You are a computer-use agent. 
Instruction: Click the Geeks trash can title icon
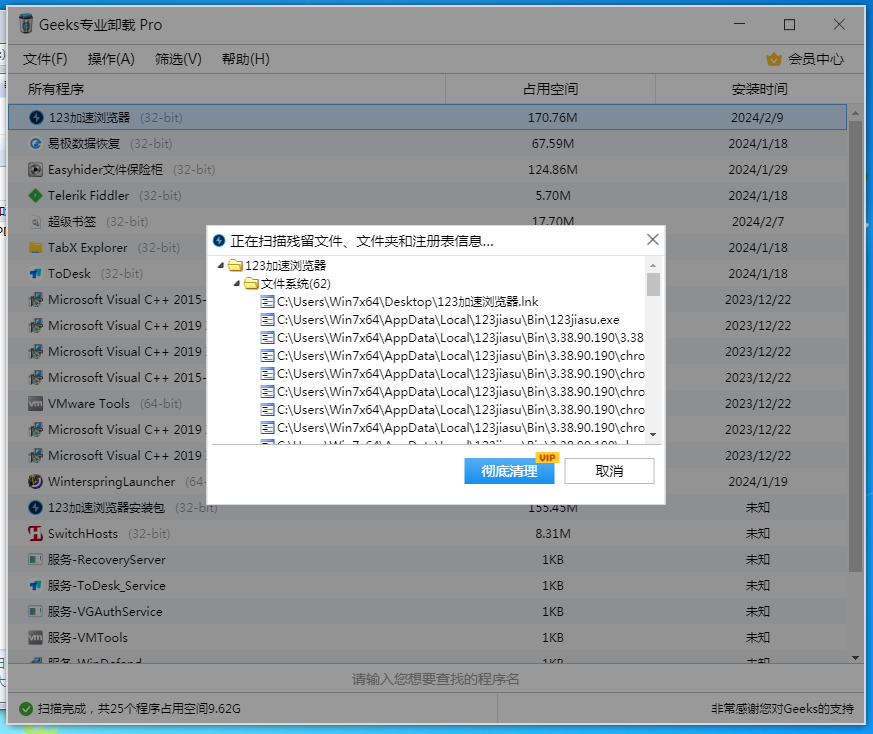coord(26,24)
